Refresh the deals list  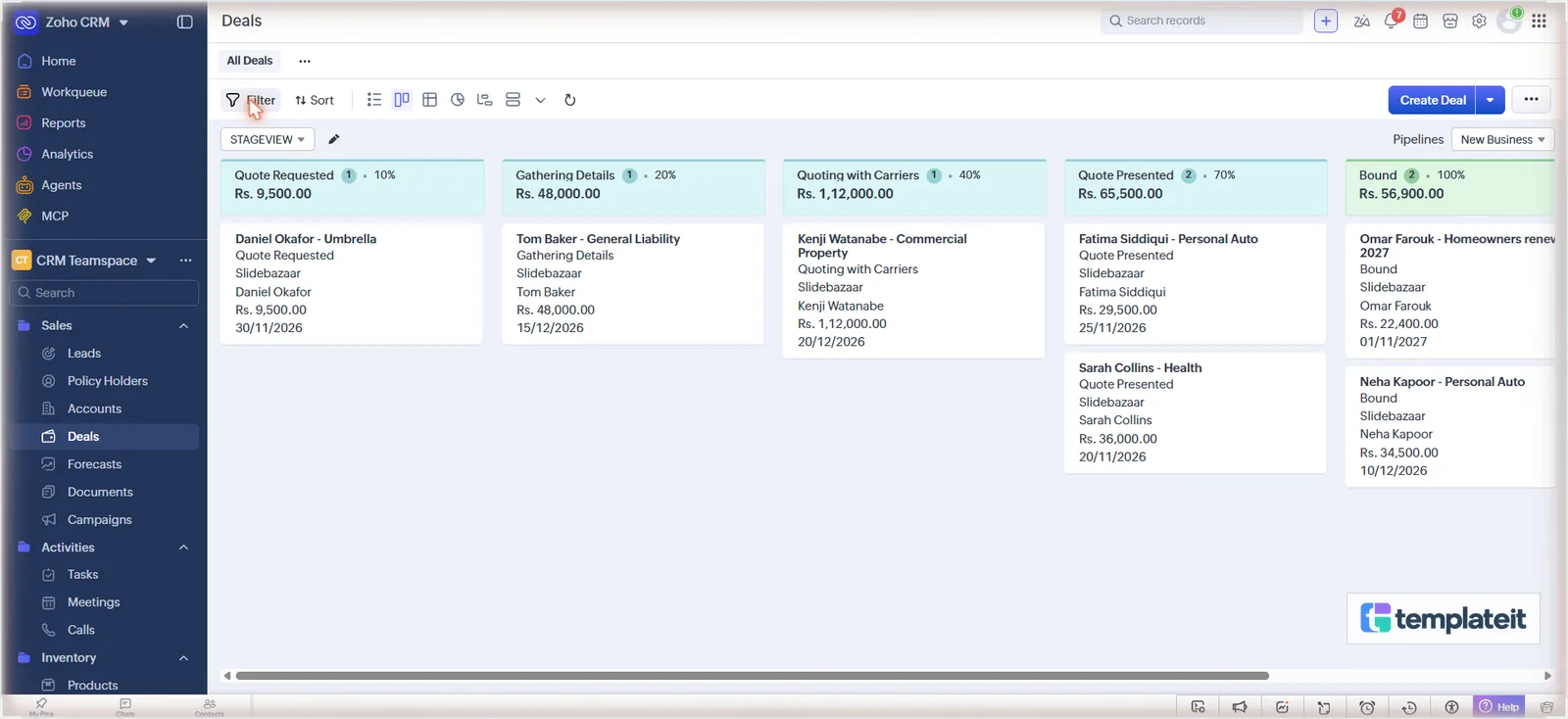click(x=570, y=100)
